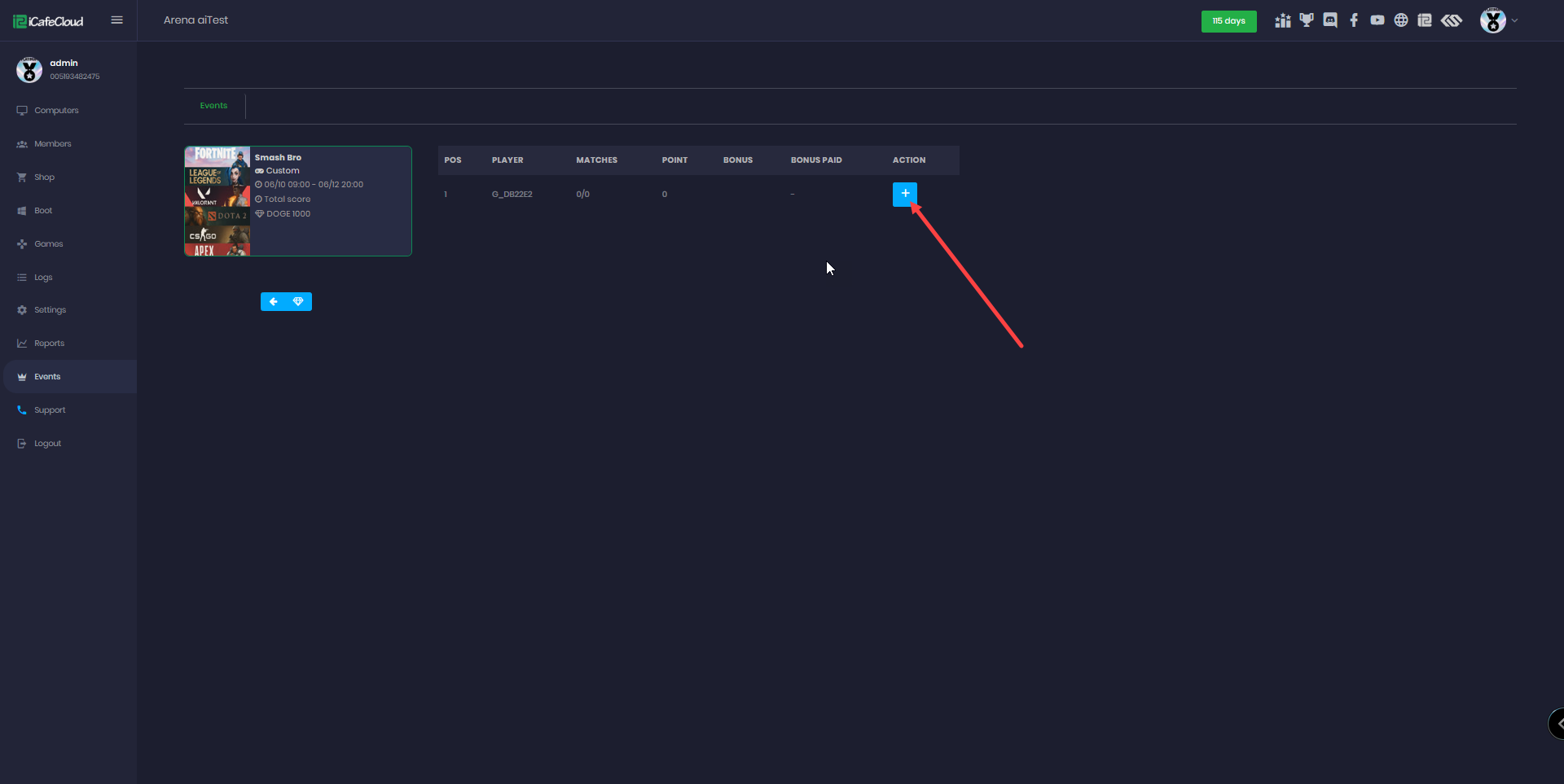Open Computers in the sidebar

point(56,111)
